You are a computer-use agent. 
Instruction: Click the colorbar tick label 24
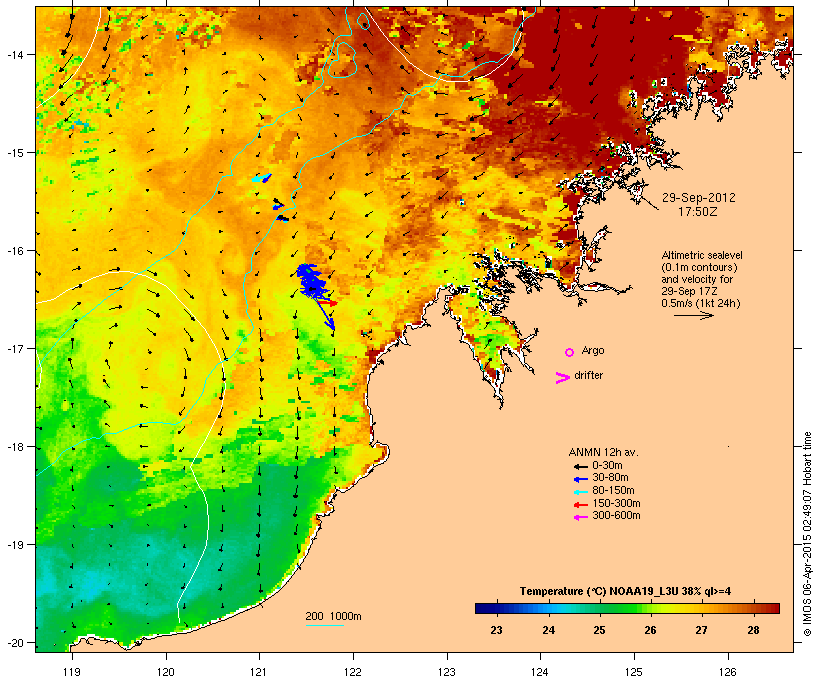[548, 630]
